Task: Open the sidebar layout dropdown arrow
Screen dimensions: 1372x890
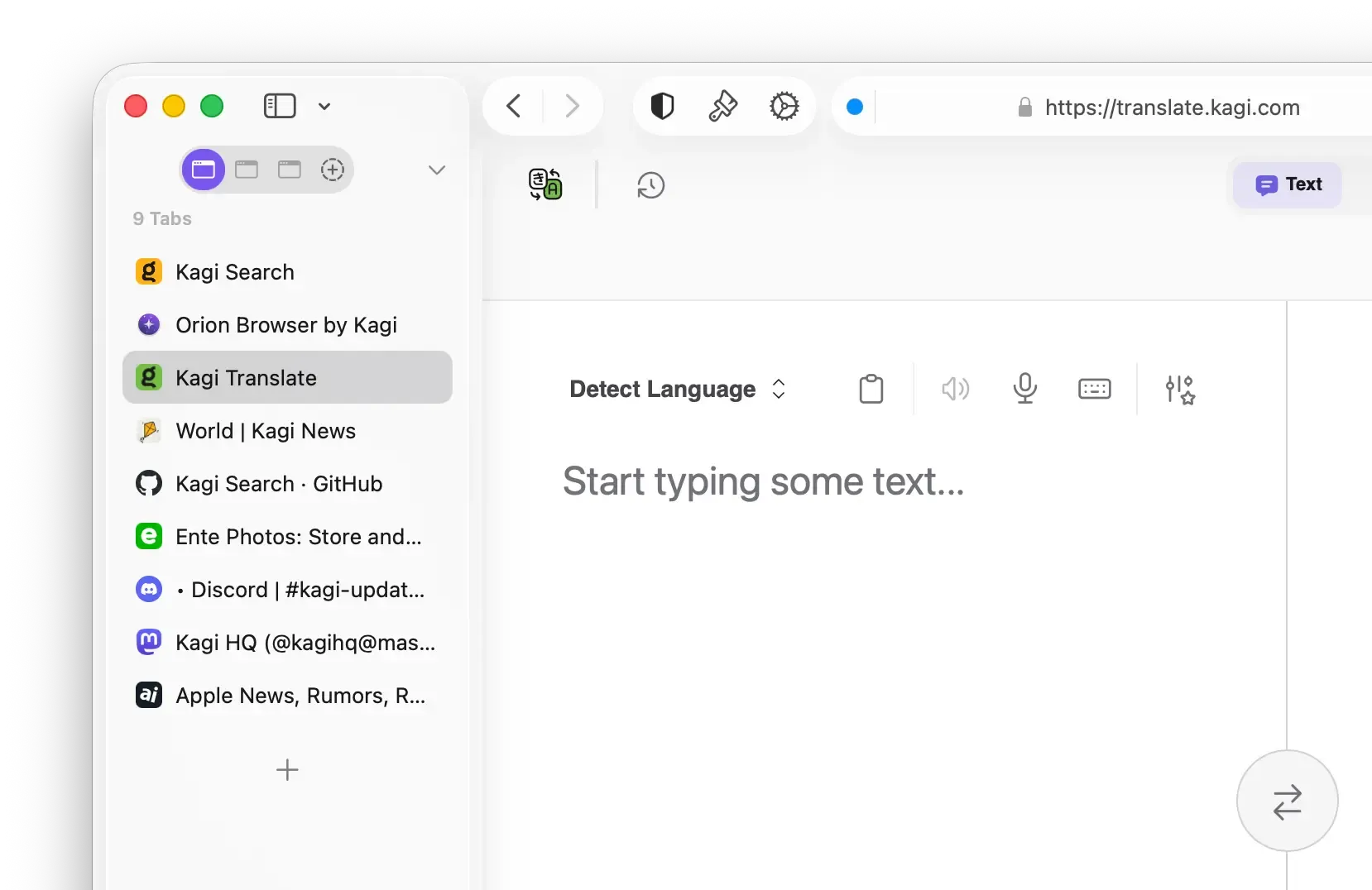Action: click(324, 106)
